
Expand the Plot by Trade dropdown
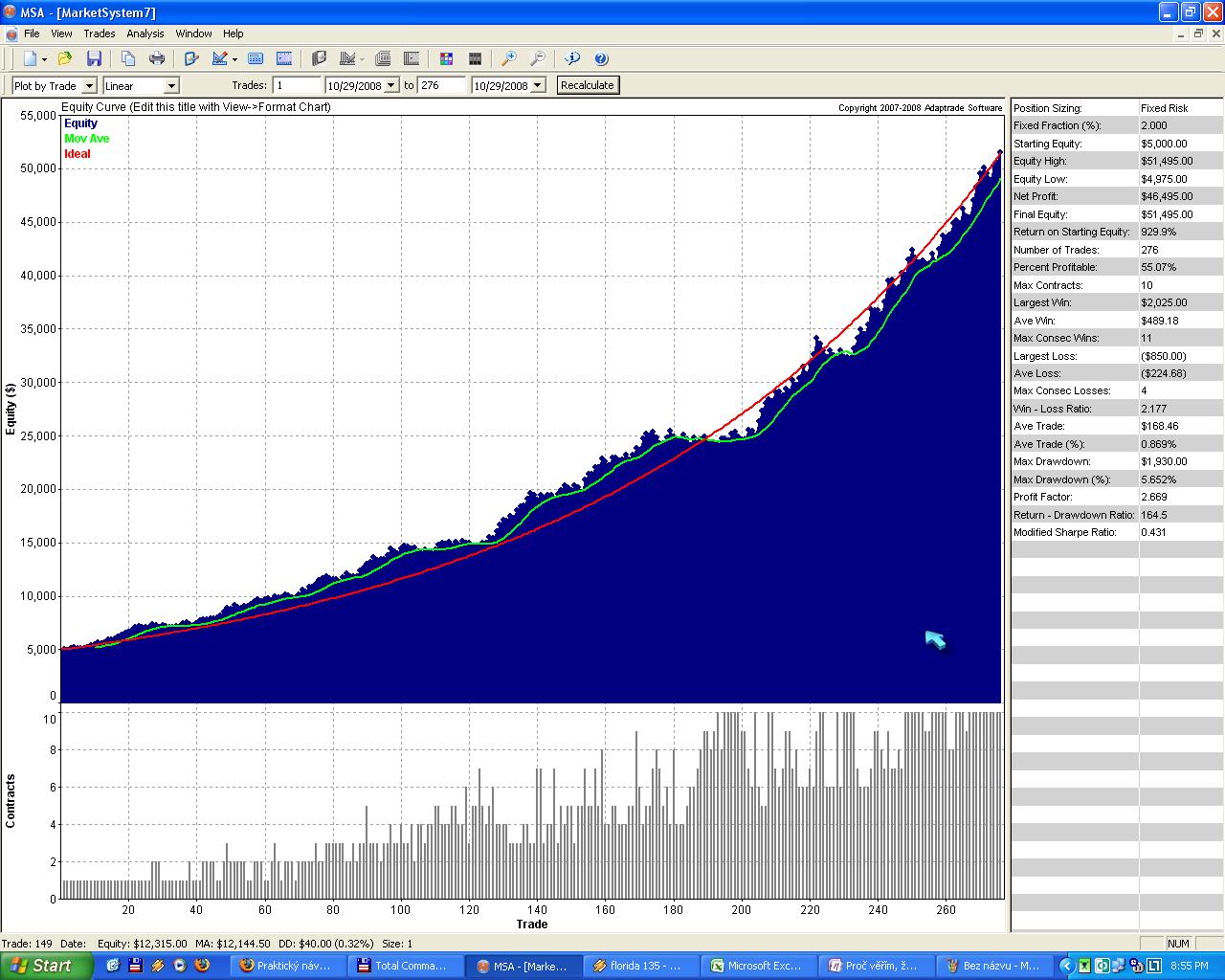click(89, 86)
